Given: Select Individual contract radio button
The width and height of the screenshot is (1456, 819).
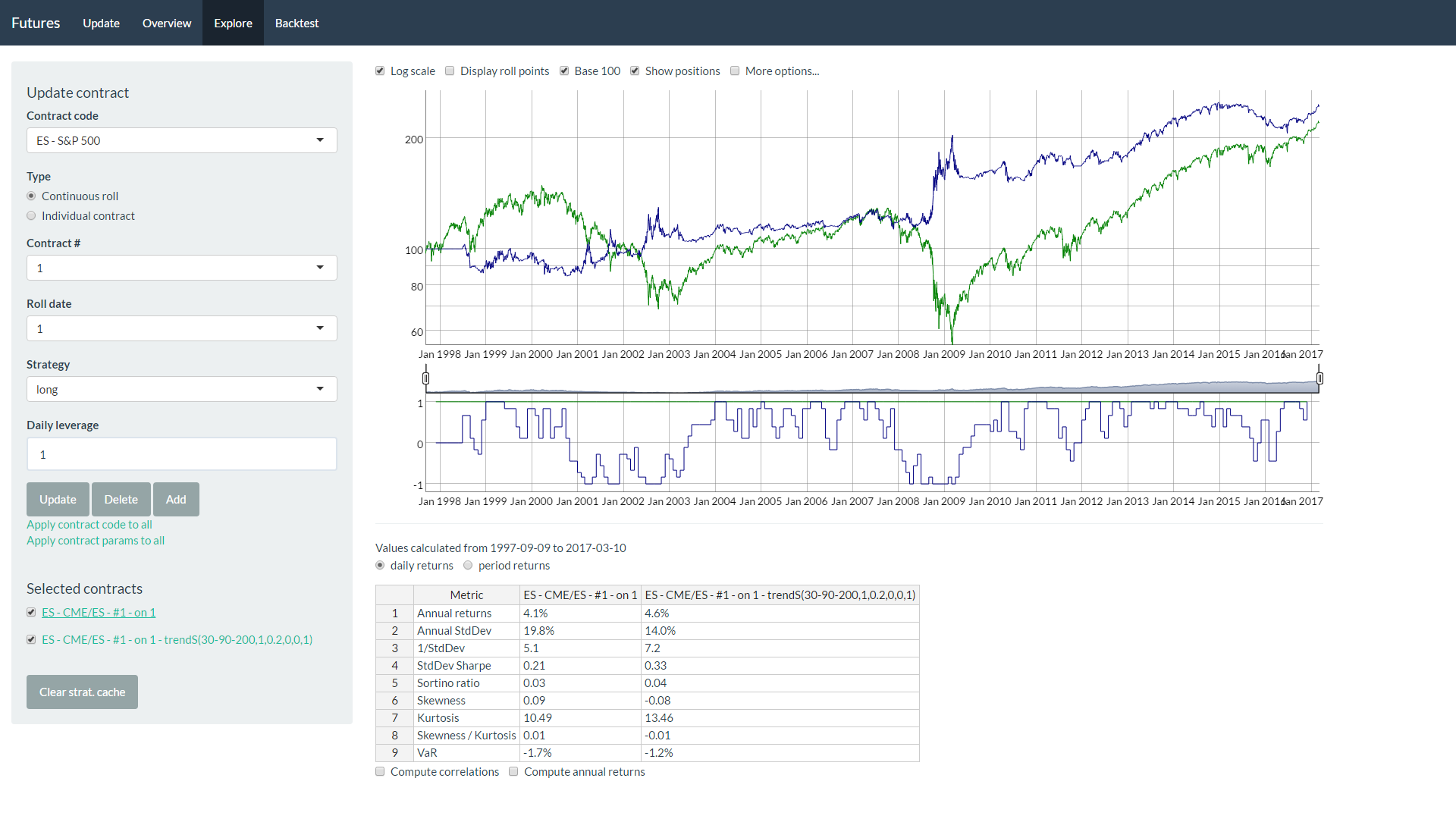Looking at the screenshot, I should click(31, 215).
